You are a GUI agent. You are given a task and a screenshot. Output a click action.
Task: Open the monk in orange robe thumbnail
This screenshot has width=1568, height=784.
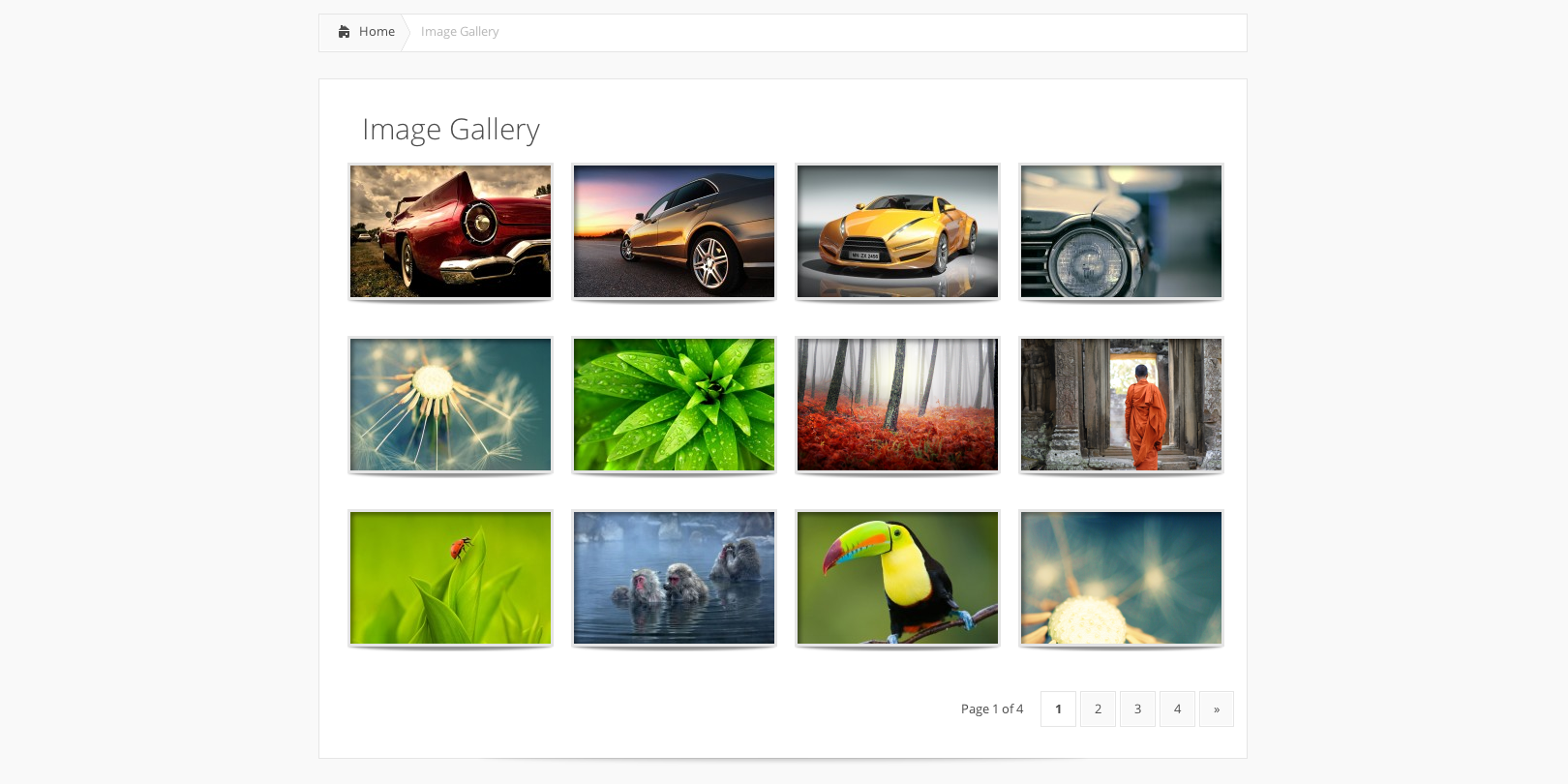click(x=1122, y=405)
